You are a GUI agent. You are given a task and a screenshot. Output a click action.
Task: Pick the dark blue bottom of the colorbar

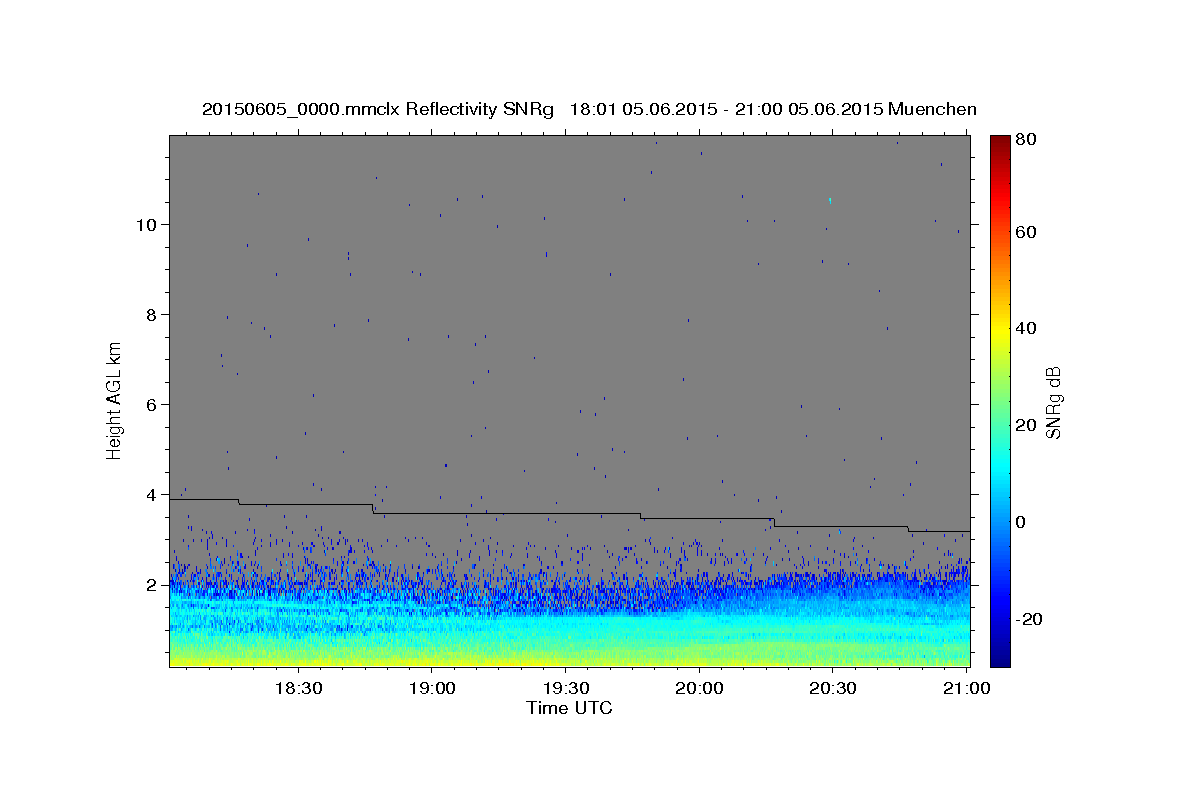coord(1000,657)
